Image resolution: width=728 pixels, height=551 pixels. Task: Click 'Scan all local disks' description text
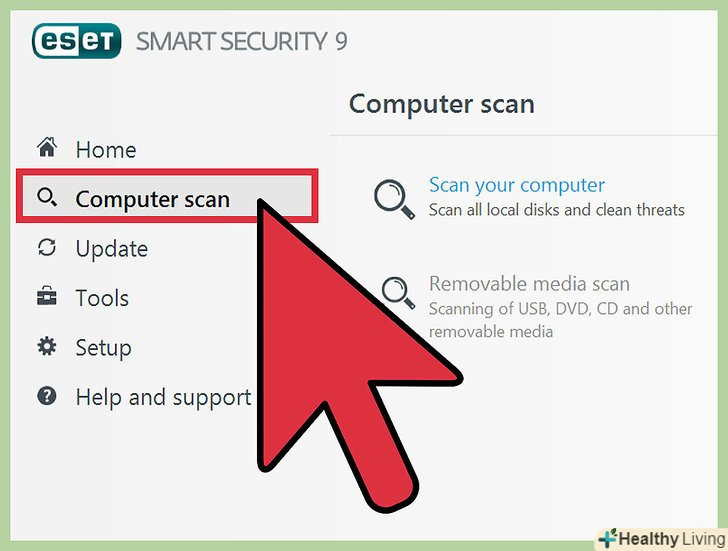pyautogui.click(x=557, y=210)
